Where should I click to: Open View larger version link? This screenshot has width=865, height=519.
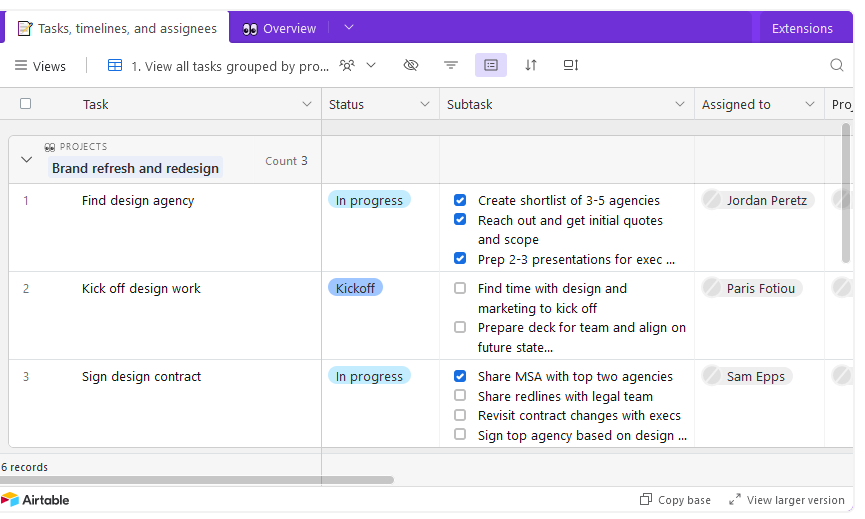787,500
